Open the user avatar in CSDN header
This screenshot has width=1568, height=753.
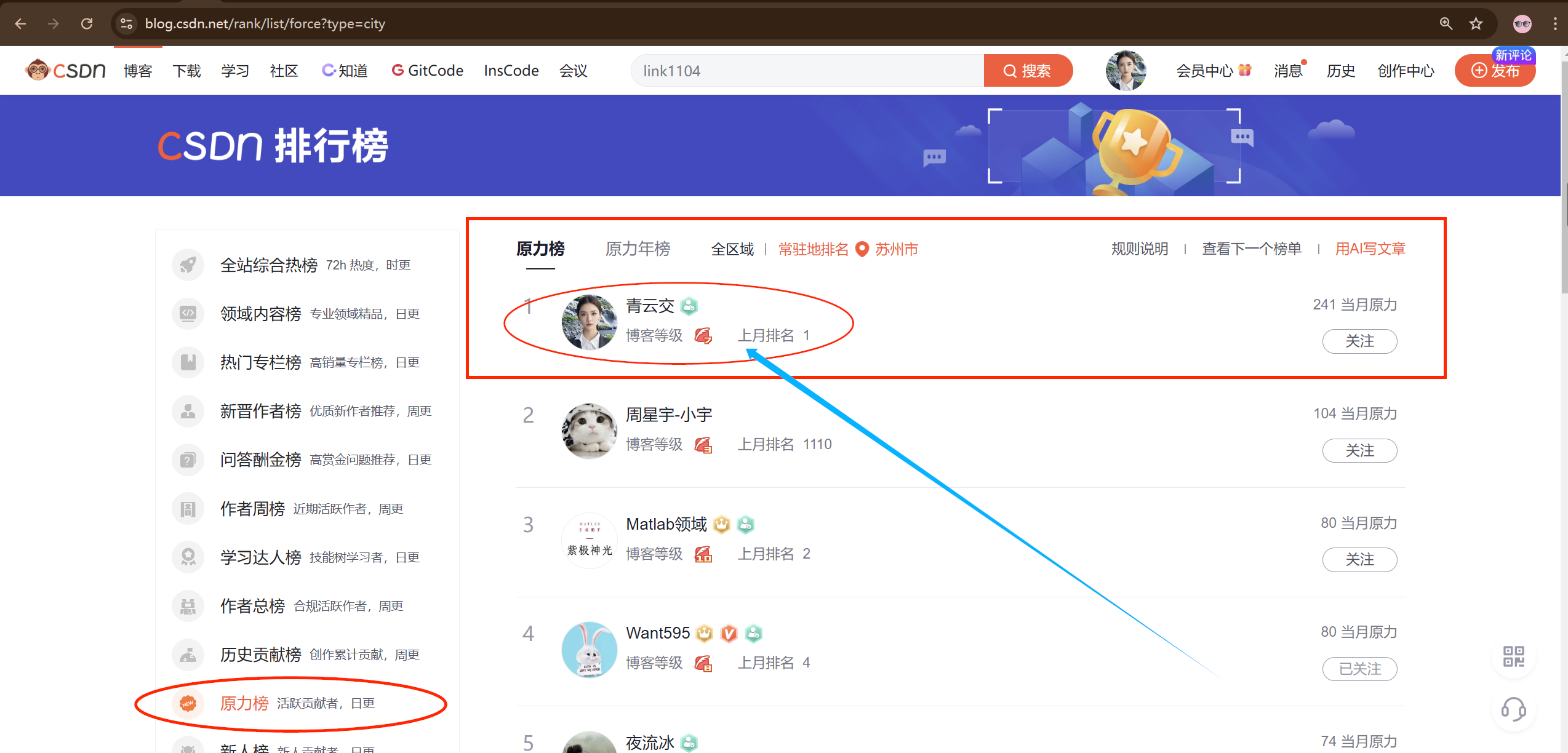point(1126,71)
